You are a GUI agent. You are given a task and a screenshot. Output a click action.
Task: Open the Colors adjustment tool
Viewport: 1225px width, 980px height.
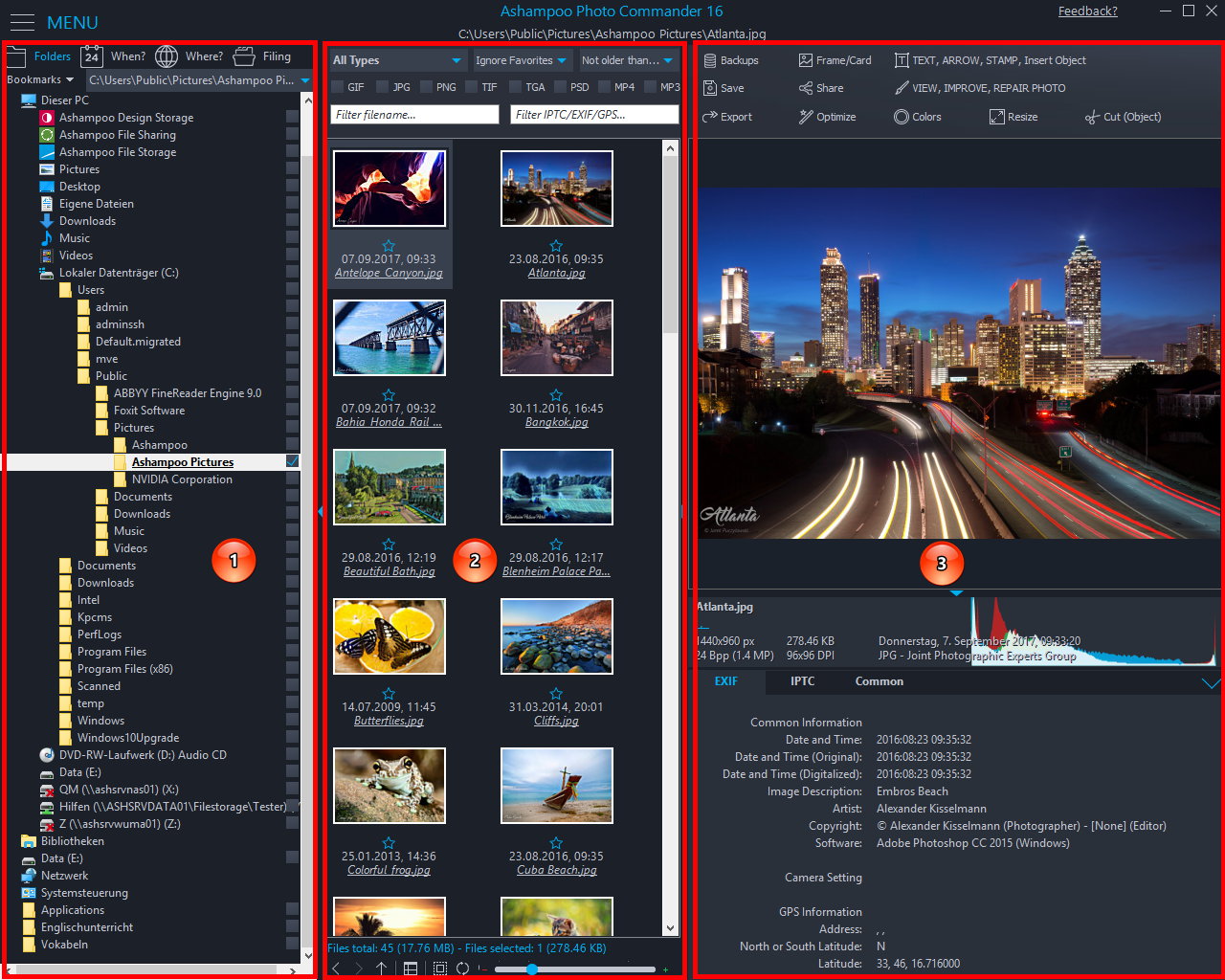tap(917, 117)
